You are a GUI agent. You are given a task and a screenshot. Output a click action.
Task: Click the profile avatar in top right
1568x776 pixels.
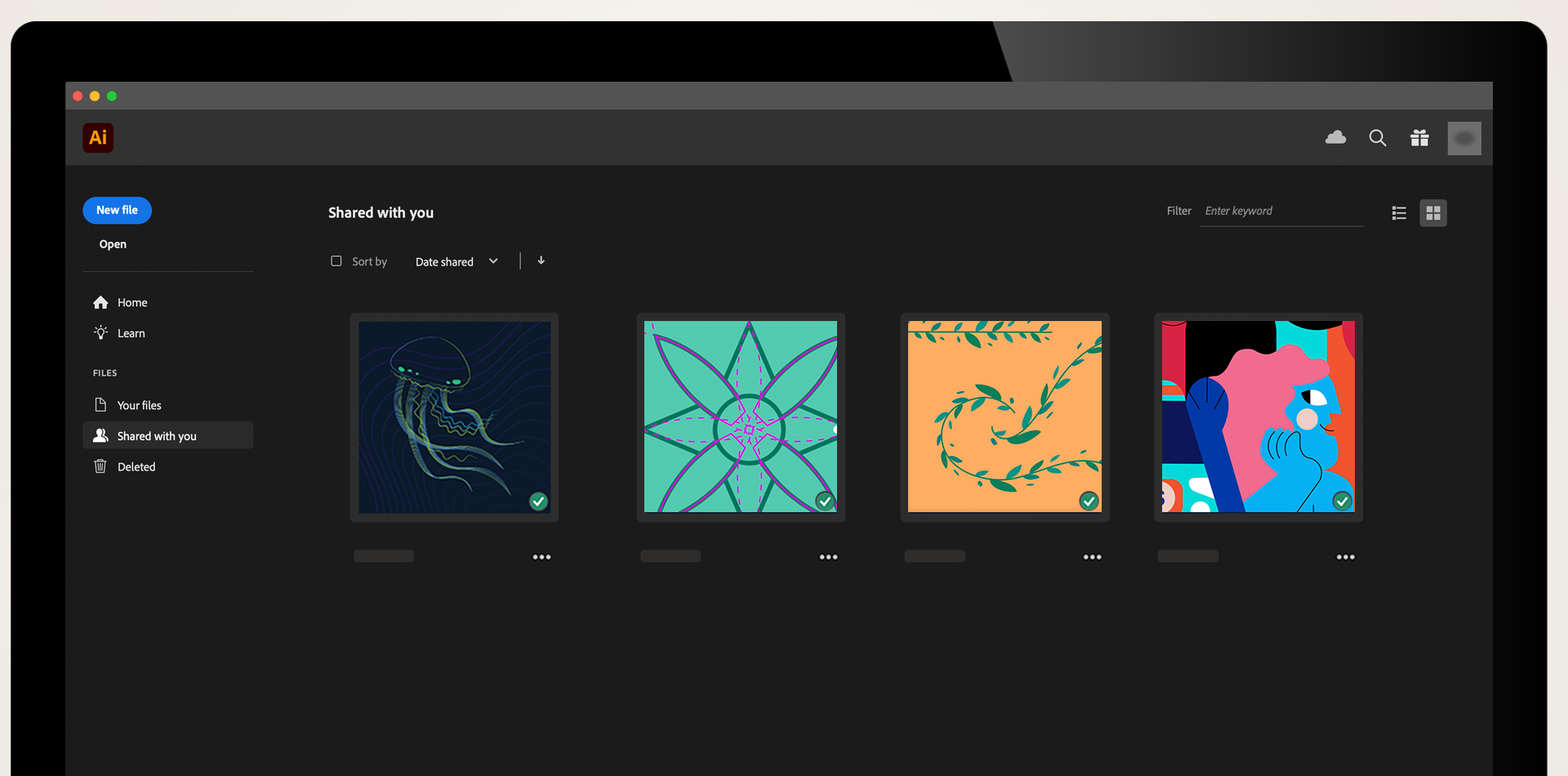pyautogui.click(x=1464, y=138)
